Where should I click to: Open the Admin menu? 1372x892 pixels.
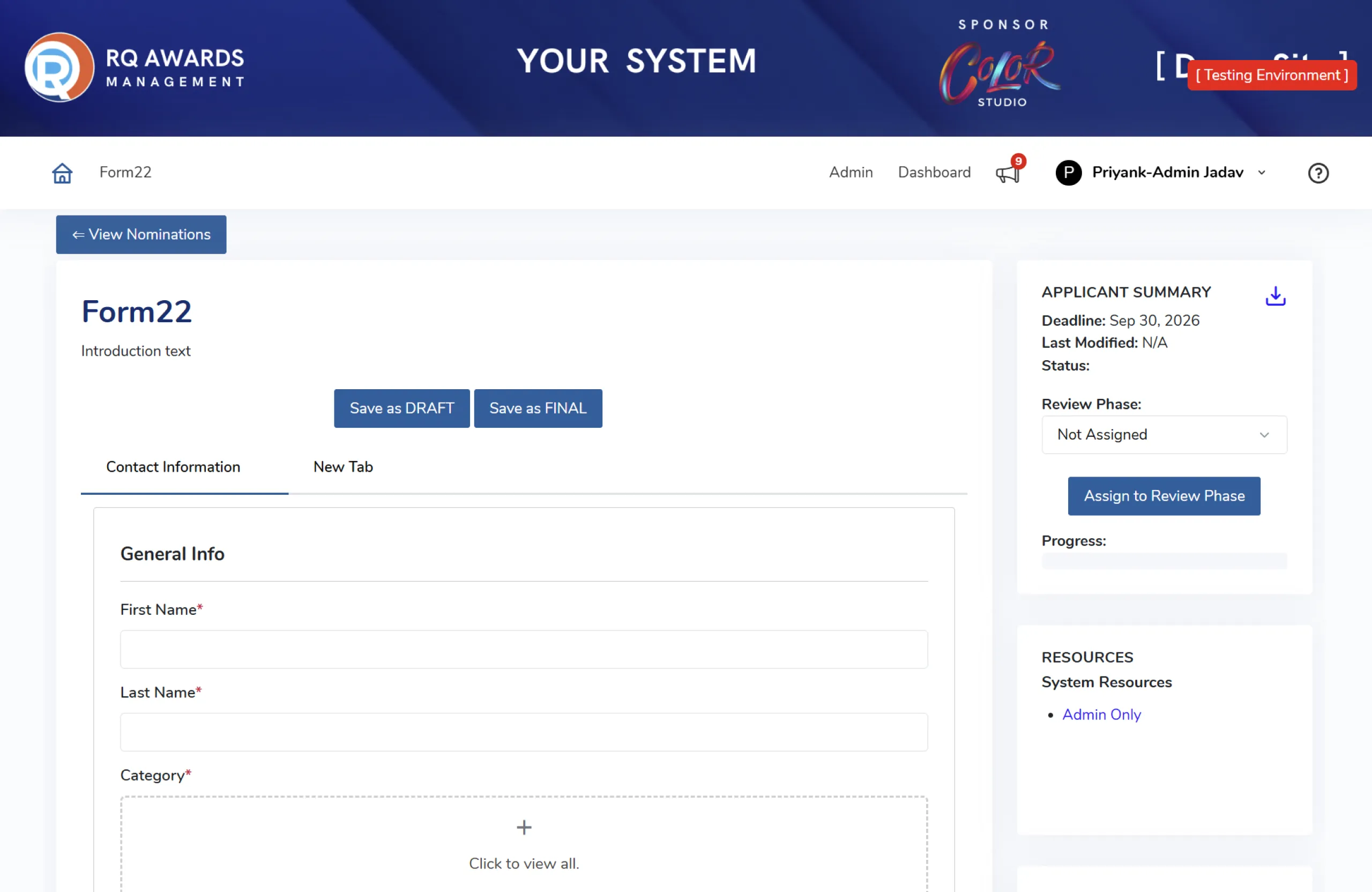point(851,173)
